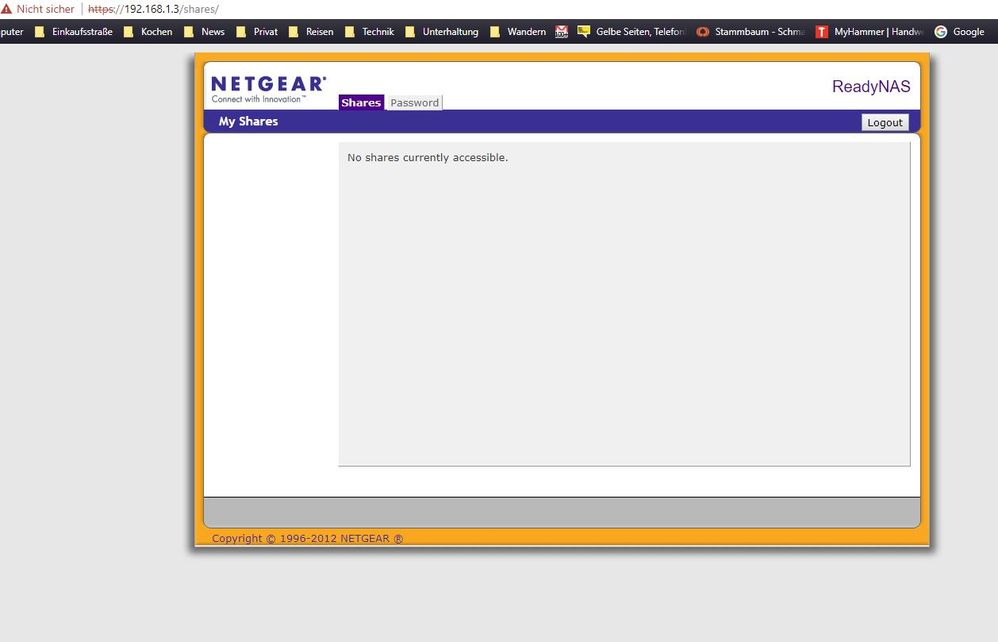This screenshot has height=642, width=998.
Task: Open the Stammbaum bookmark
Action: coord(750,31)
